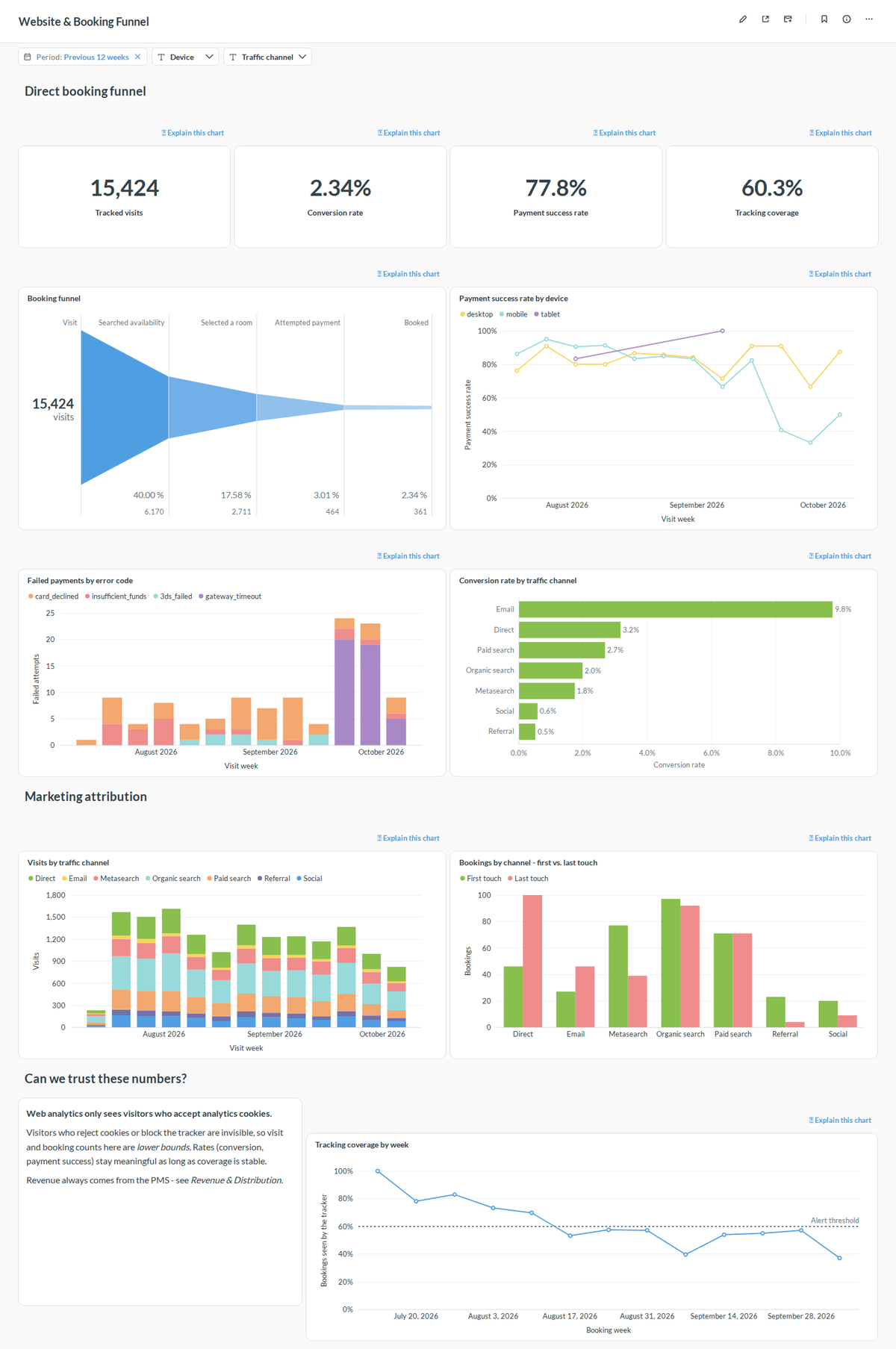Toggle First touch legend series
The image size is (896, 1349).
pos(481,879)
